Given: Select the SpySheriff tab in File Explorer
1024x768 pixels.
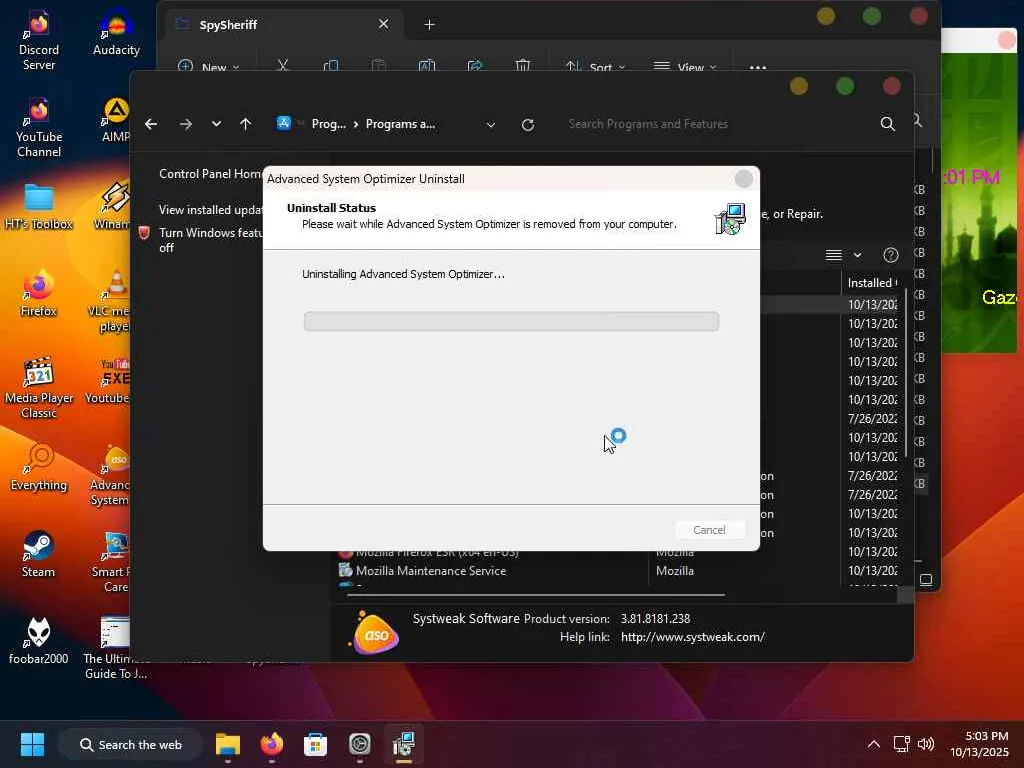Looking at the screenshot, I should tap(283, 25).
